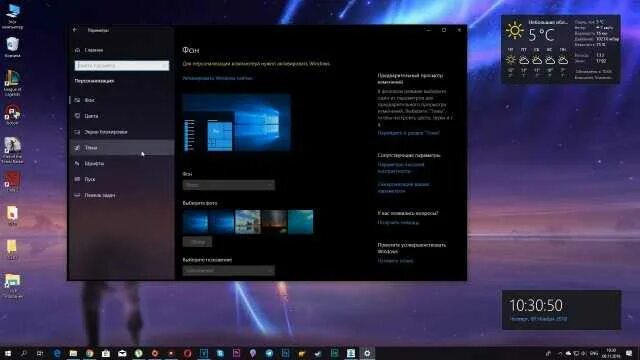Switch to the Темы (Themes) section
This screenshot has width=640, height=360.
[122, 147]
